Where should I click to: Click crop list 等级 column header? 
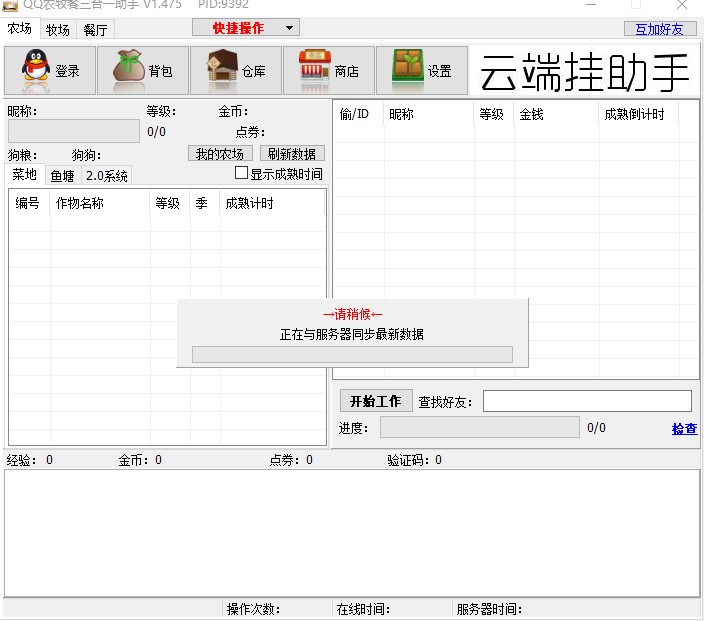[x=169, y=203]
